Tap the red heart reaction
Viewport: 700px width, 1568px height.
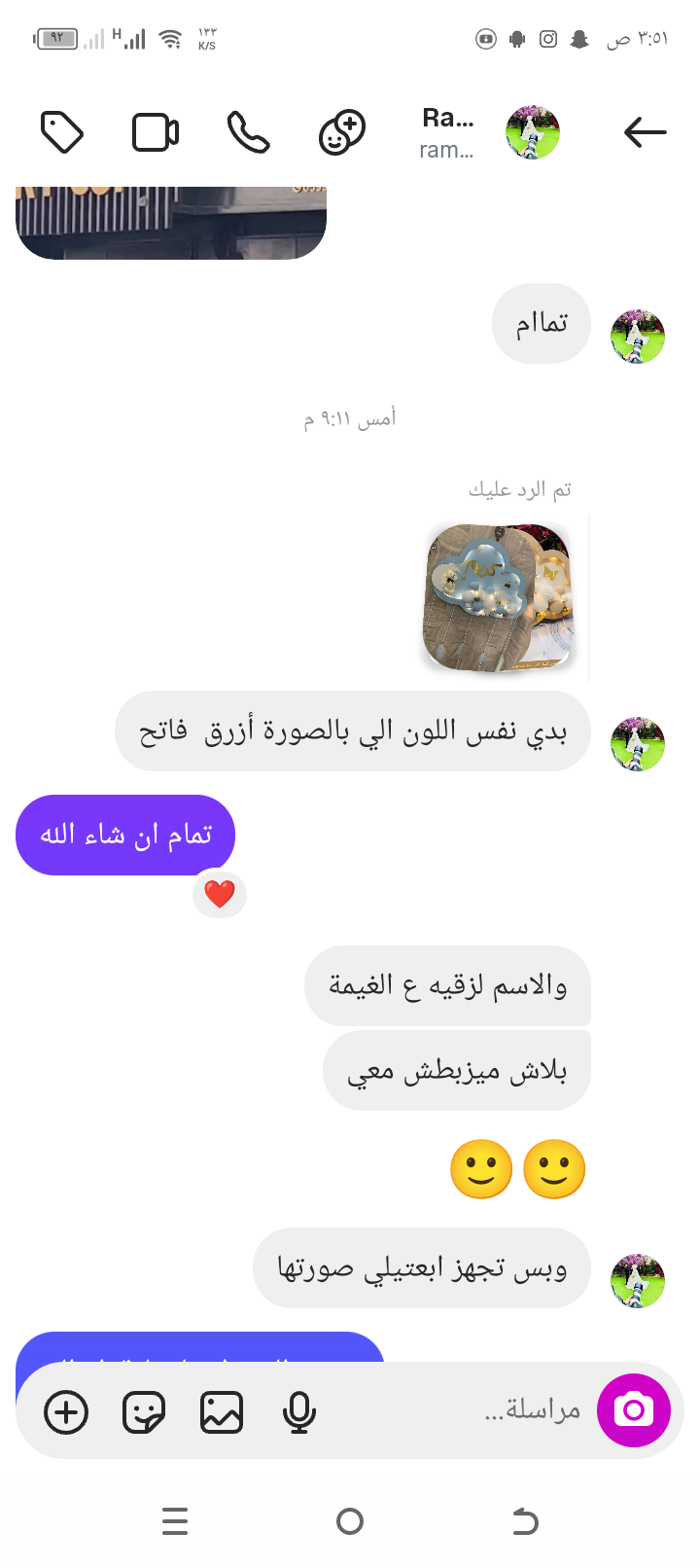(x=220, y=894)
